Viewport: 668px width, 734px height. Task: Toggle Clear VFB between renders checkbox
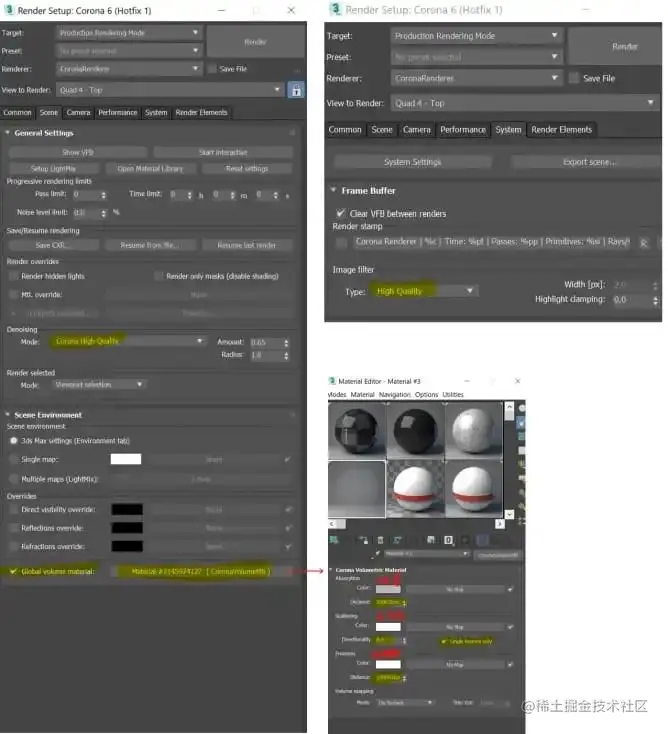click(x=341, y=213)
